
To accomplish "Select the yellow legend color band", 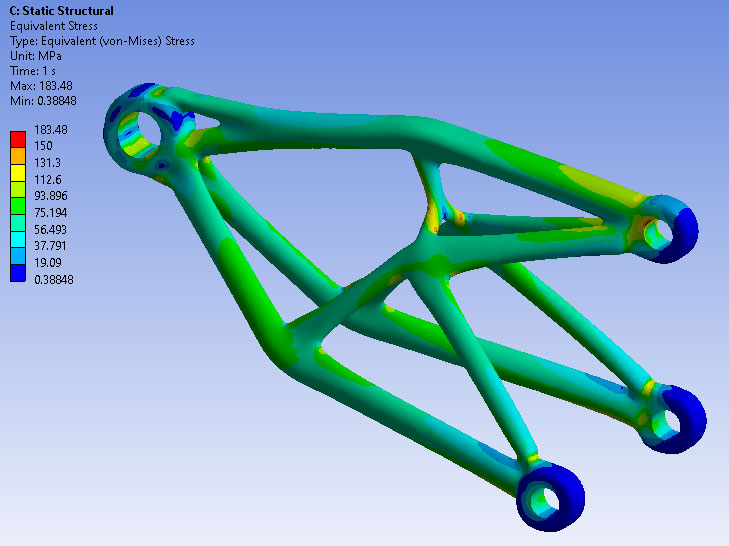I will (18, 173).
